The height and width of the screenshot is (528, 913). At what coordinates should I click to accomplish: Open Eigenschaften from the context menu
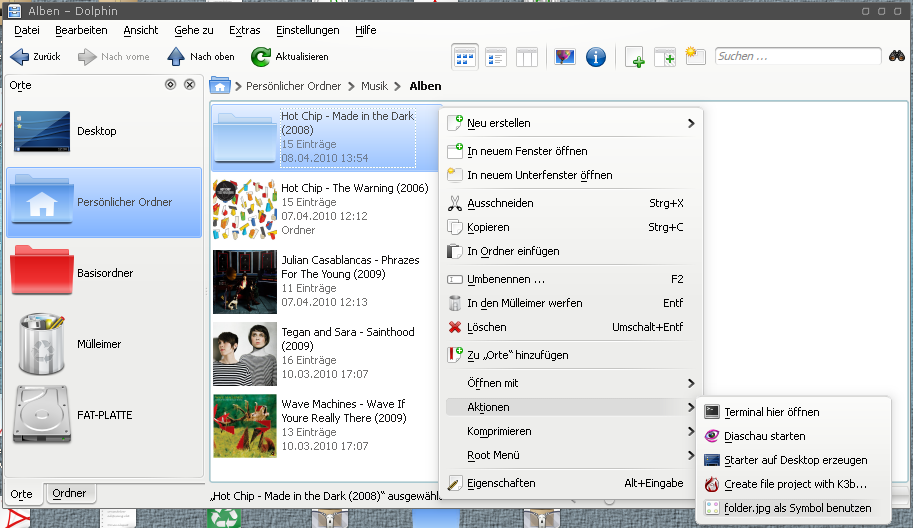[571, 483]
